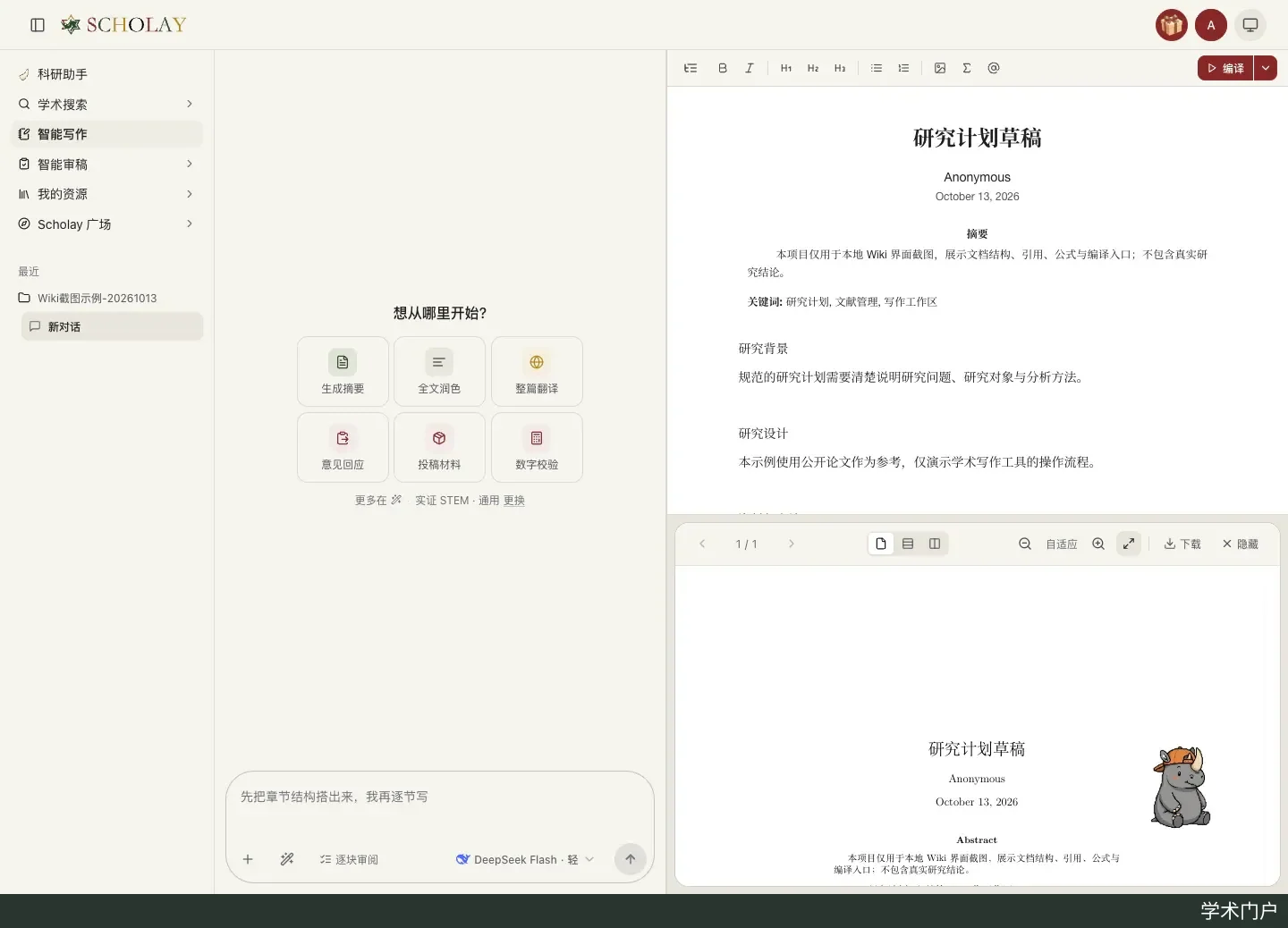
Task: Click the 生成摘要 card
Action: (343, 372)
